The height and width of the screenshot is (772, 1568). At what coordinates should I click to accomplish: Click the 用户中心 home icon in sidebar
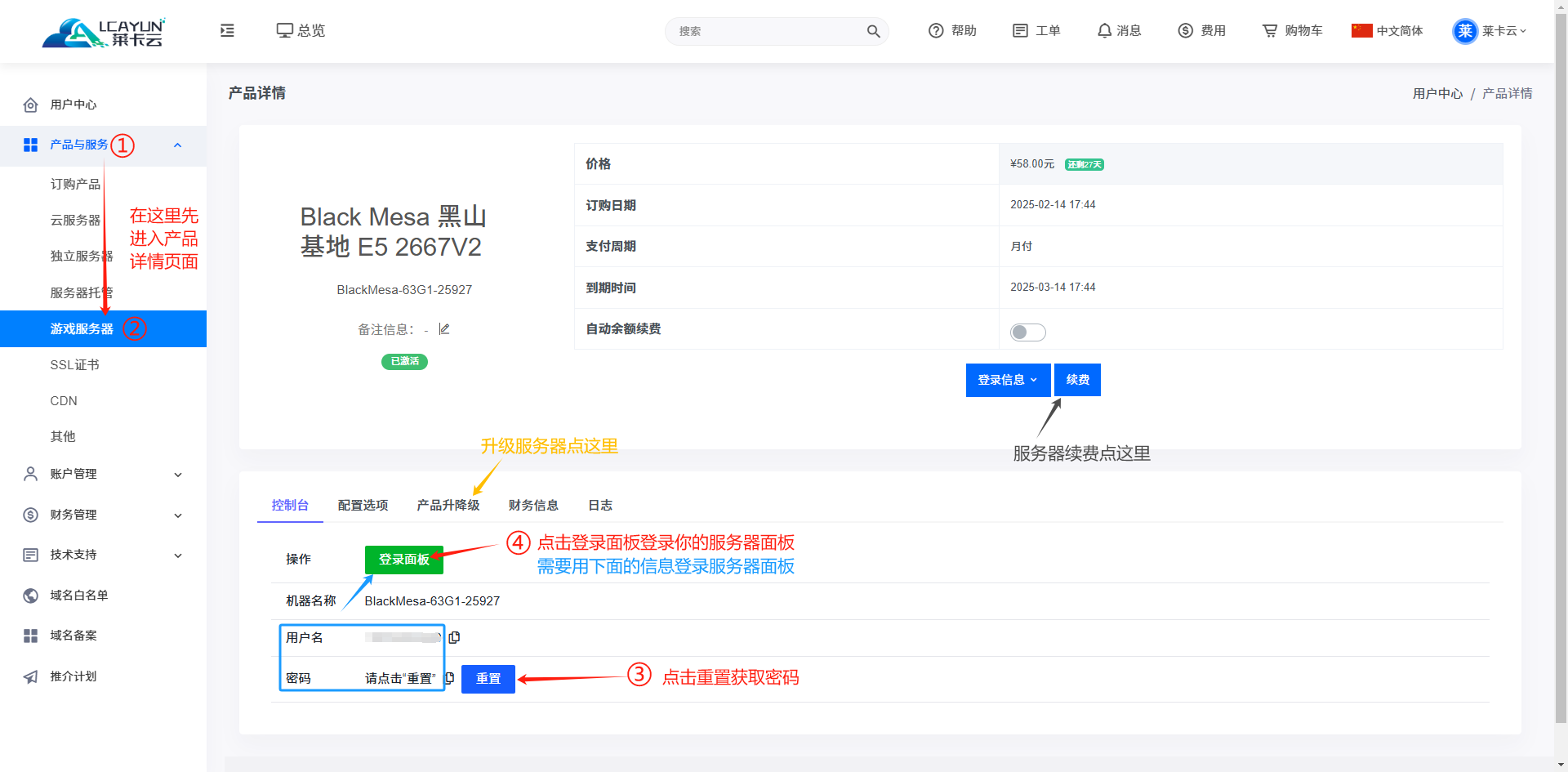point(30,105)
